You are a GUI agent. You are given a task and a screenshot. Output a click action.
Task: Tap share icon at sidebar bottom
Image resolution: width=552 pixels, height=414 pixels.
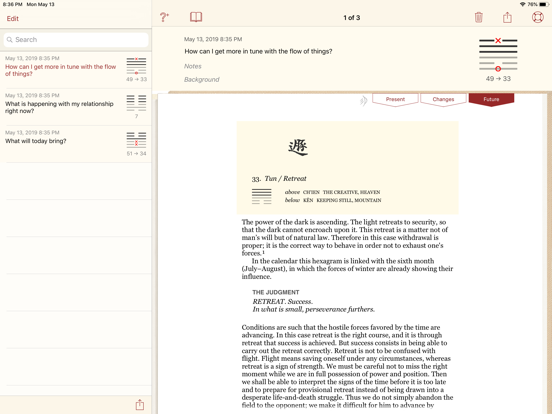pyautogui.click(x=140, y=404)
